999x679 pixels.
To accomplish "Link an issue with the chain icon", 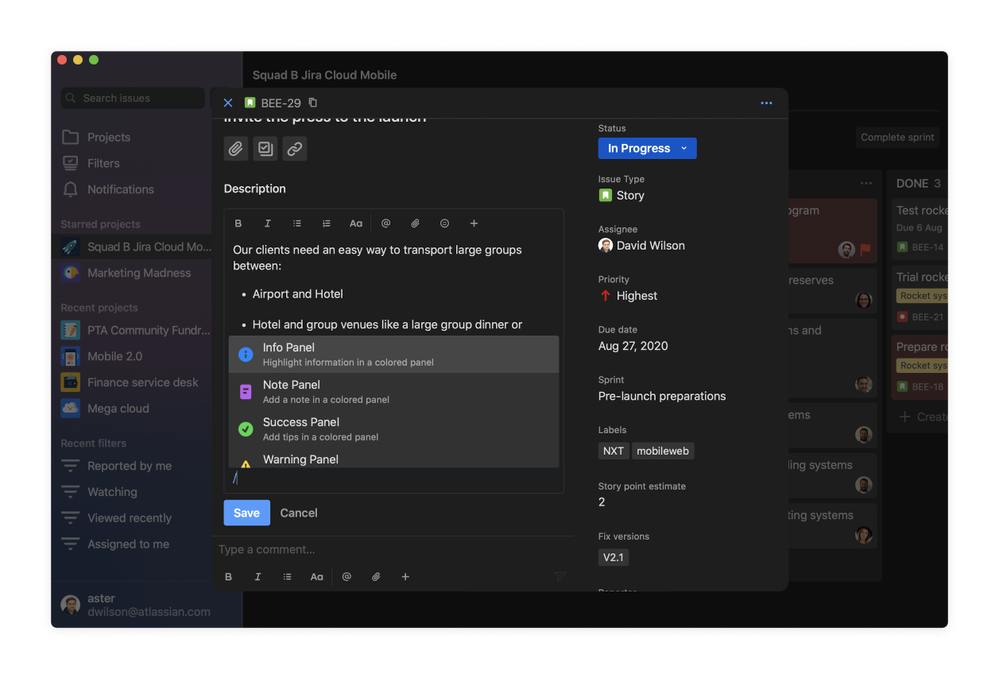I will (x=294, y=148).
